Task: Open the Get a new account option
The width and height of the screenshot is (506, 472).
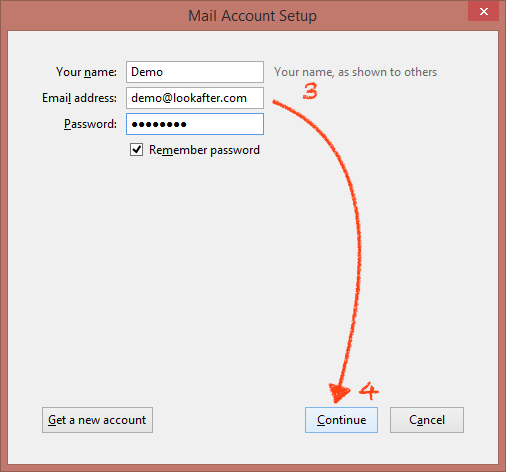Action: [x=97, y=420]
